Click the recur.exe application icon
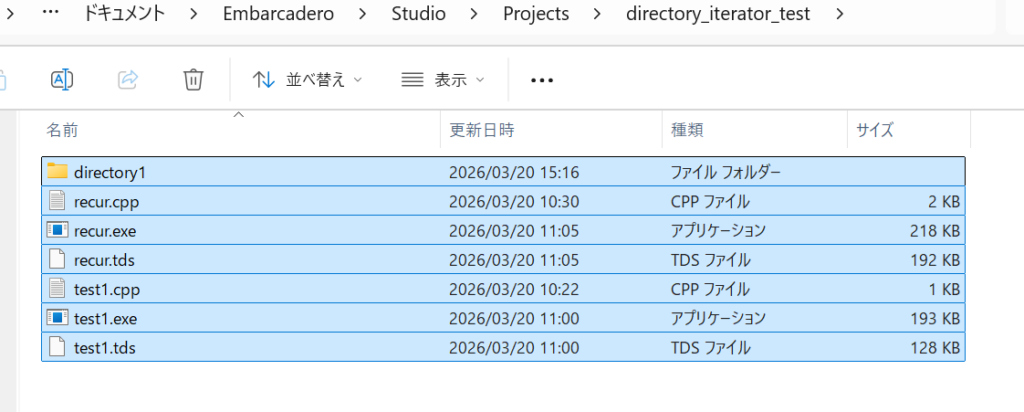Image resolution: width=1024 pixels, height=412 pixels. (x=57, y=230)
